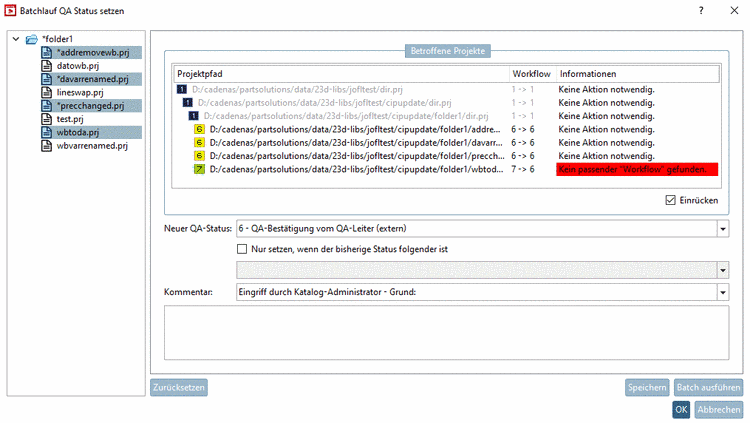This screenshot has height=423, width=750.
Task: Click the Batch ausführen button
Action: point(708,388)
